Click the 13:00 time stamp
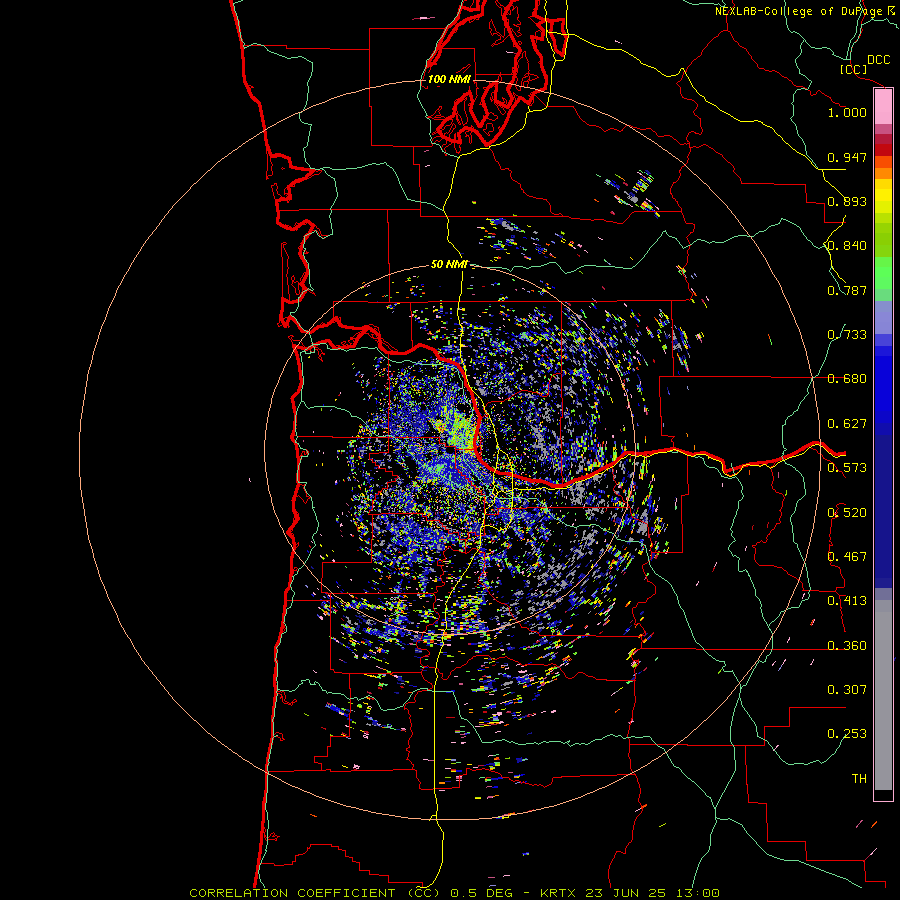 pos(697,893)
